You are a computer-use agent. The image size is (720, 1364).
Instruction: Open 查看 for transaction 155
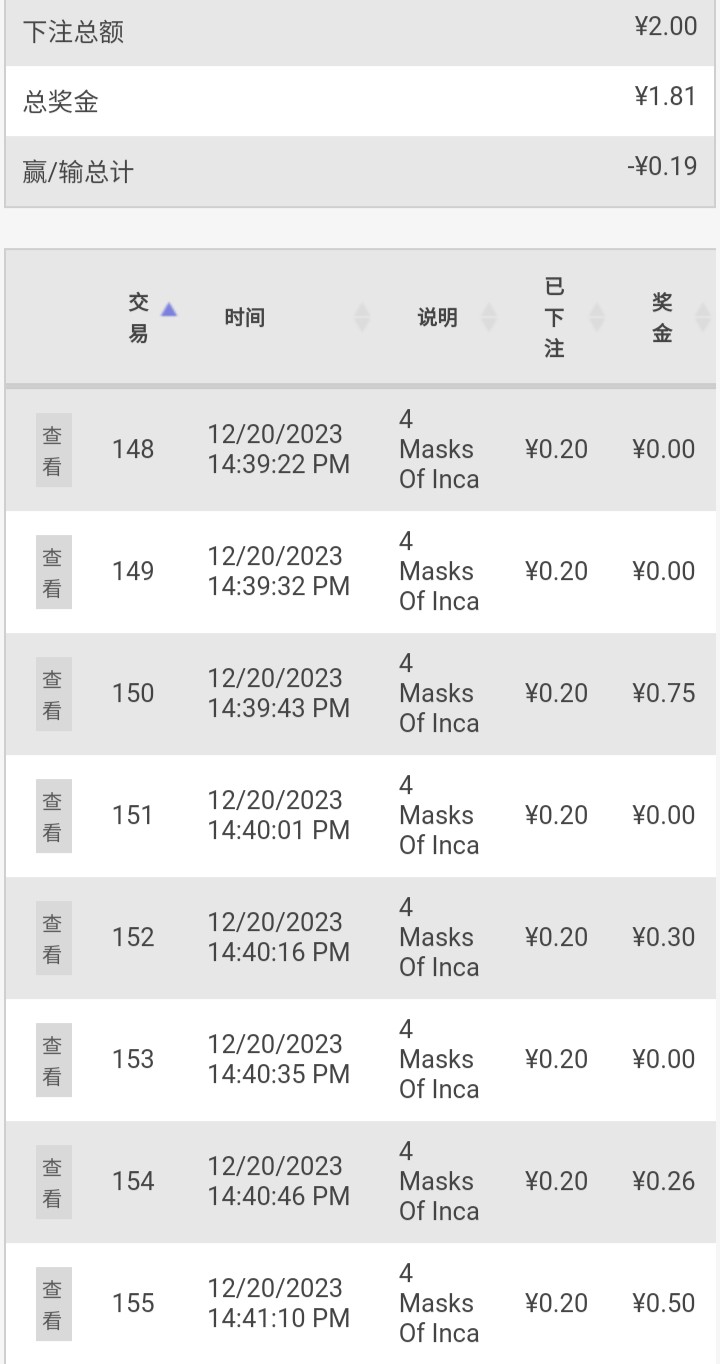53,1304
